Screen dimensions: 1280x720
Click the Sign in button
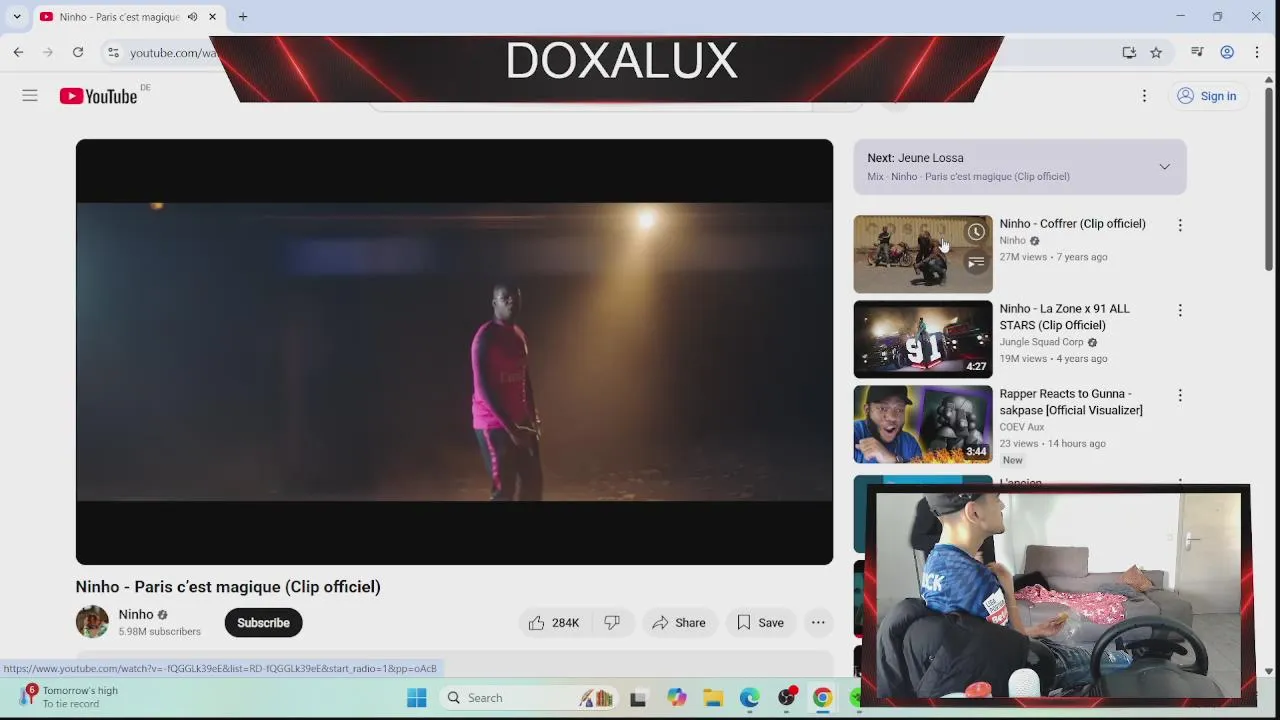[1207, 96]
